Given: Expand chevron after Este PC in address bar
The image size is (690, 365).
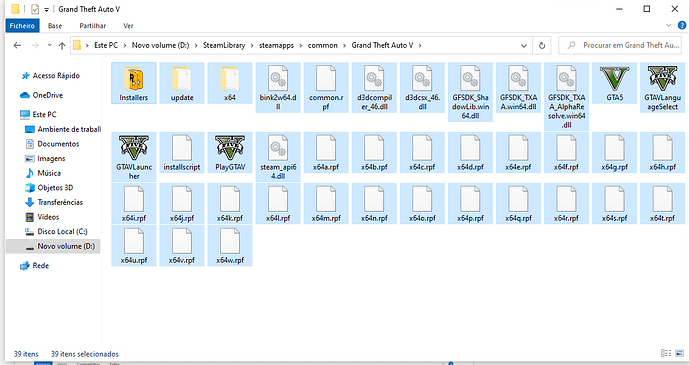Looking at the screenshot, I should pos(125,45).
